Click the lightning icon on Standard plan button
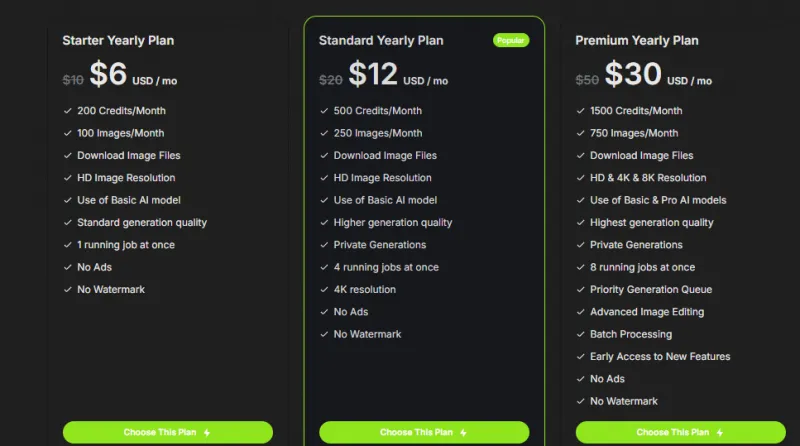 [463, 433]
